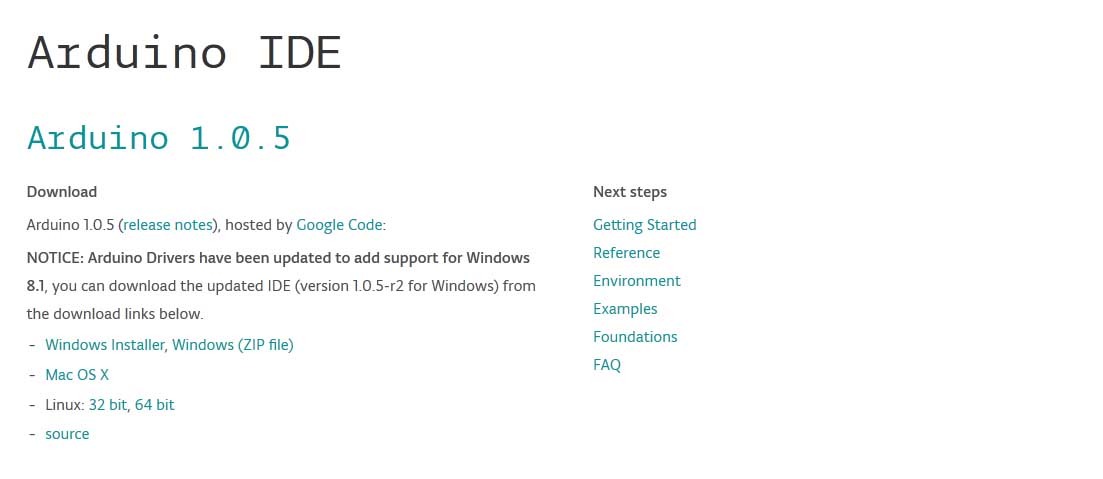Click the Linux: label text
The image size is (1103, 479).
65,405
